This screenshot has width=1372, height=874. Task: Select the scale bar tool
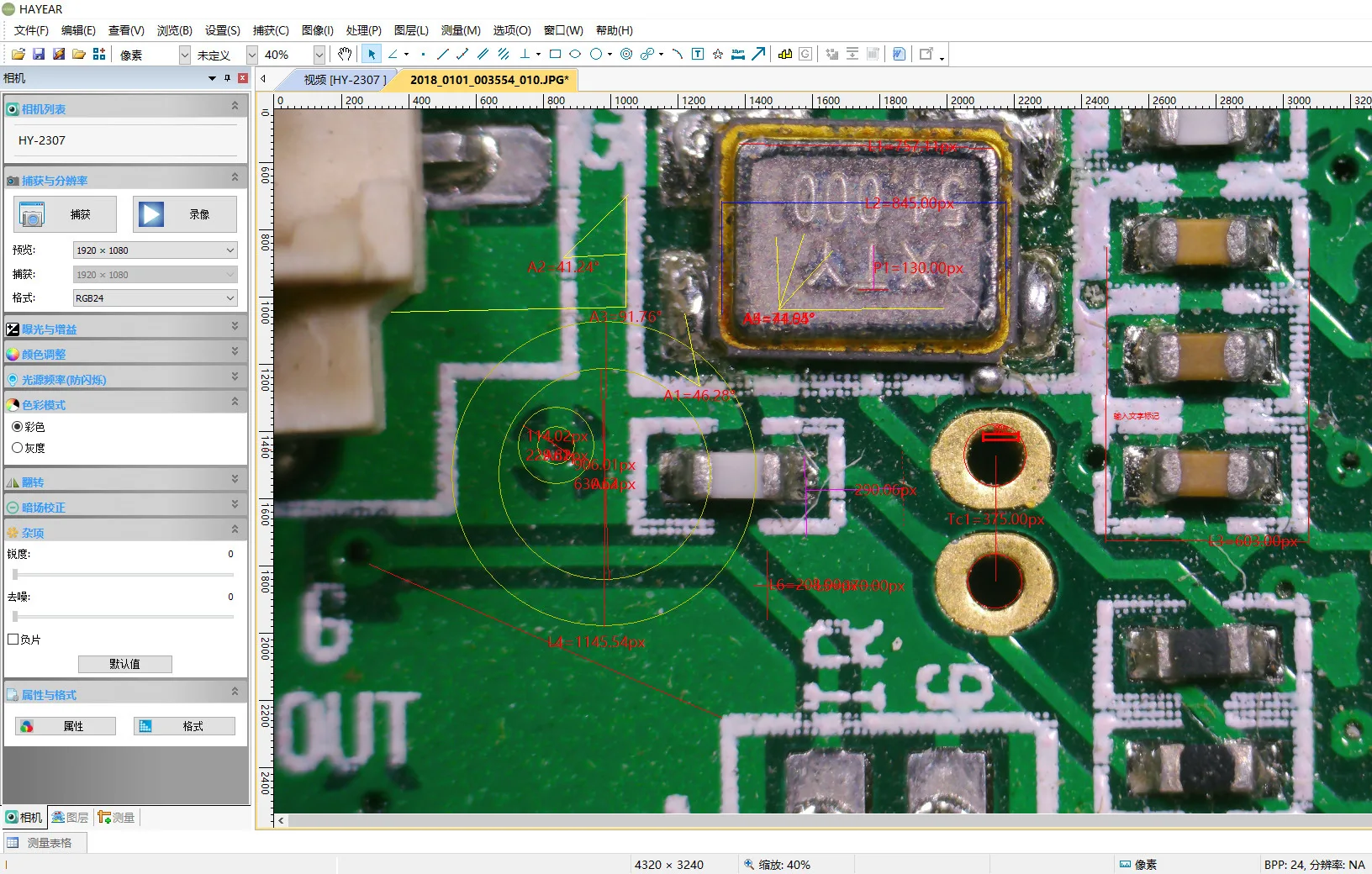[738, 55]
